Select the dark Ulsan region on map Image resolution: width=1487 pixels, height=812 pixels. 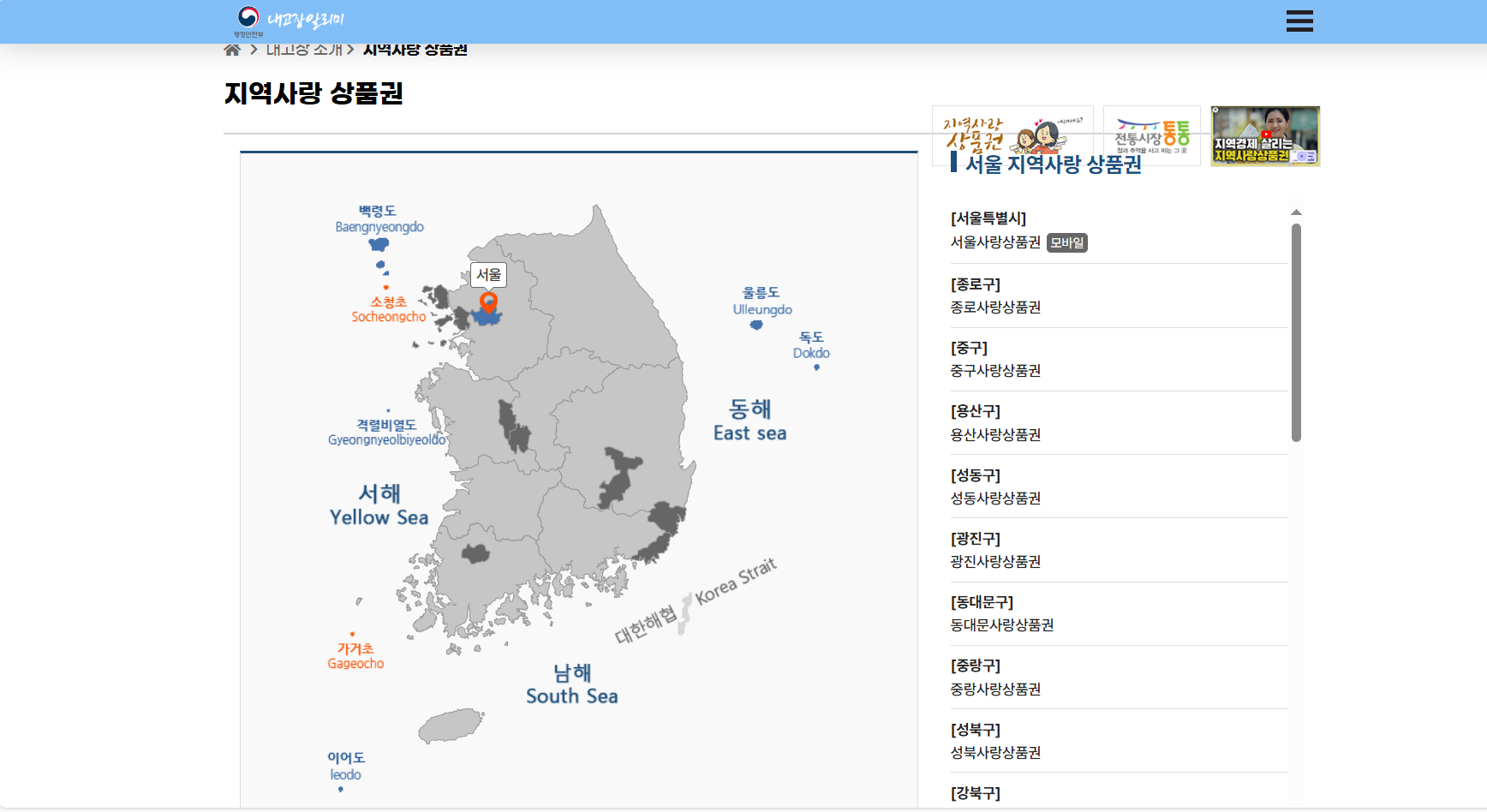point(666,516)
